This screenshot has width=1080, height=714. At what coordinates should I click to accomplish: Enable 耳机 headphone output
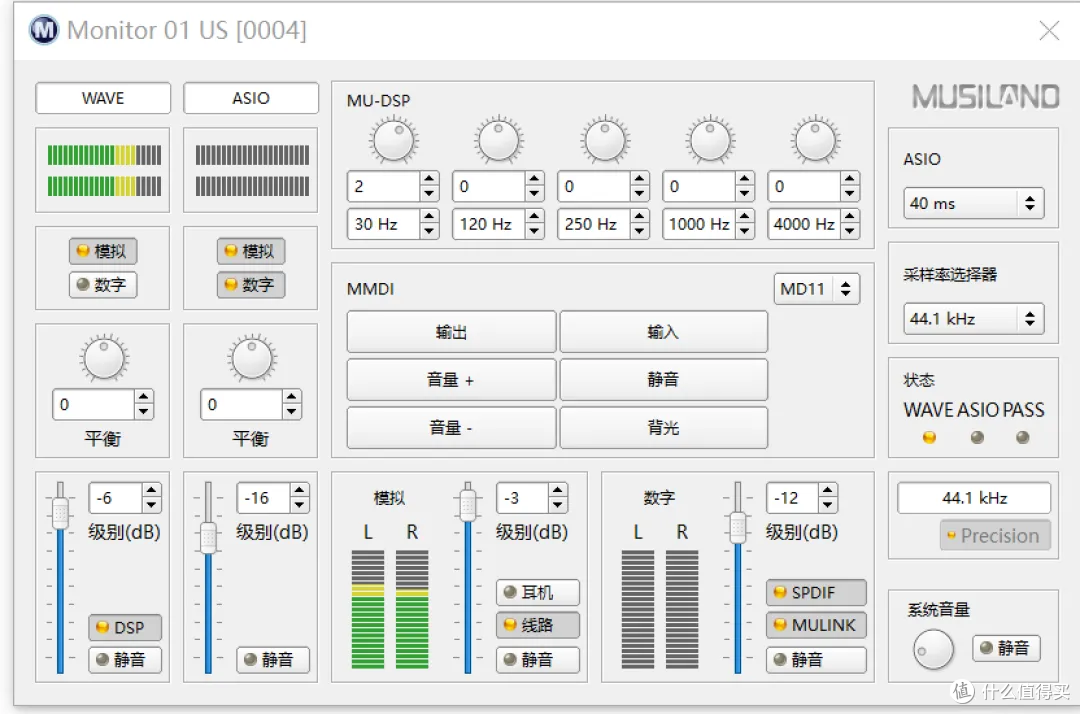point(538,592)
